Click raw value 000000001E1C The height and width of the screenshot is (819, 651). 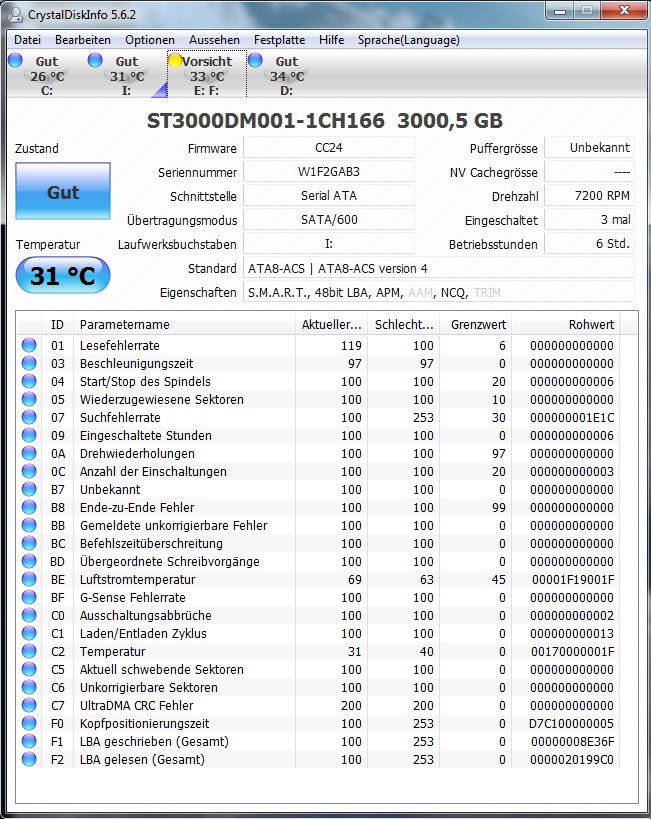tap(572, 417)
